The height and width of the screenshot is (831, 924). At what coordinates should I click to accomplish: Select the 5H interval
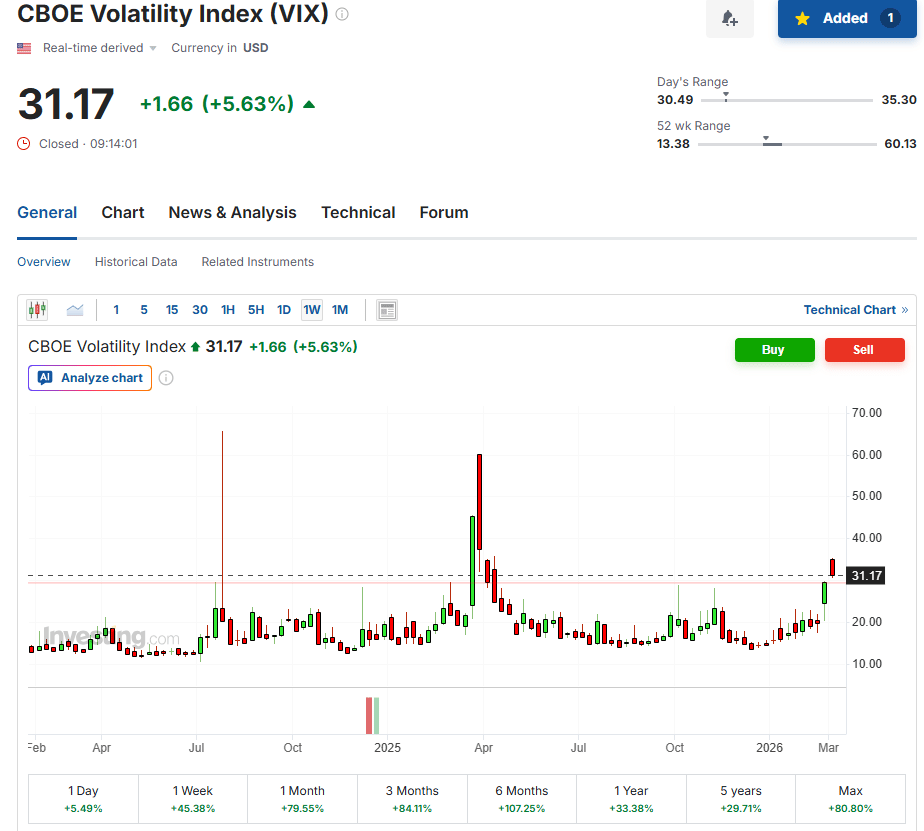click(256, 310)
